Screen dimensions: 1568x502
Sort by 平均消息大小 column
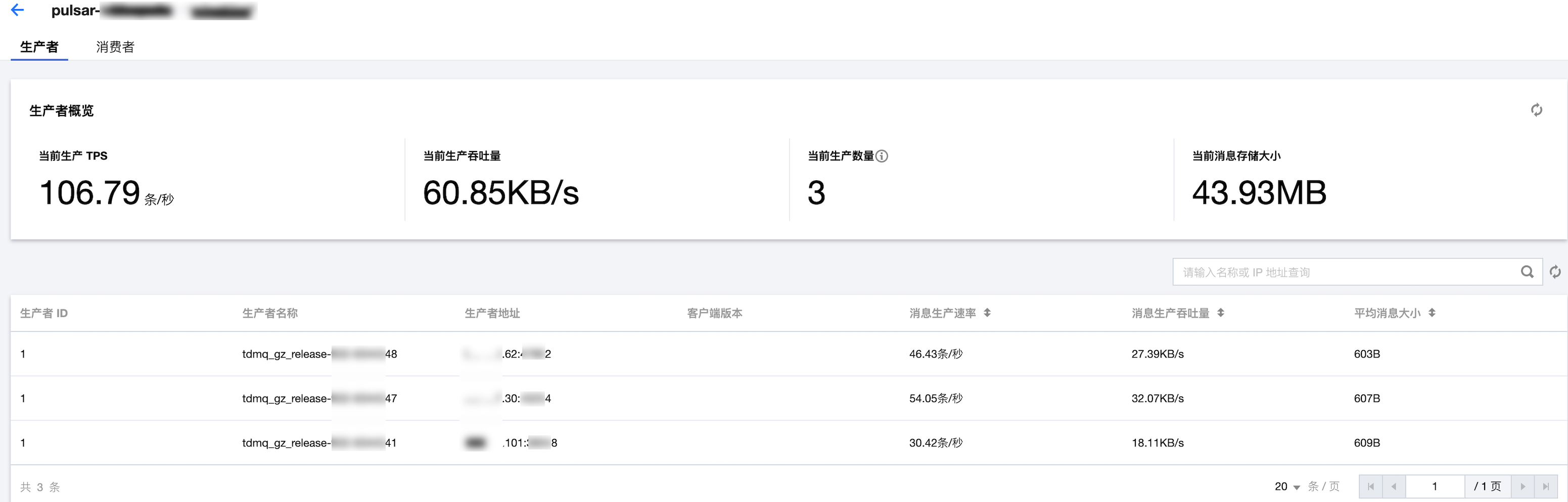coord(1432,313)
